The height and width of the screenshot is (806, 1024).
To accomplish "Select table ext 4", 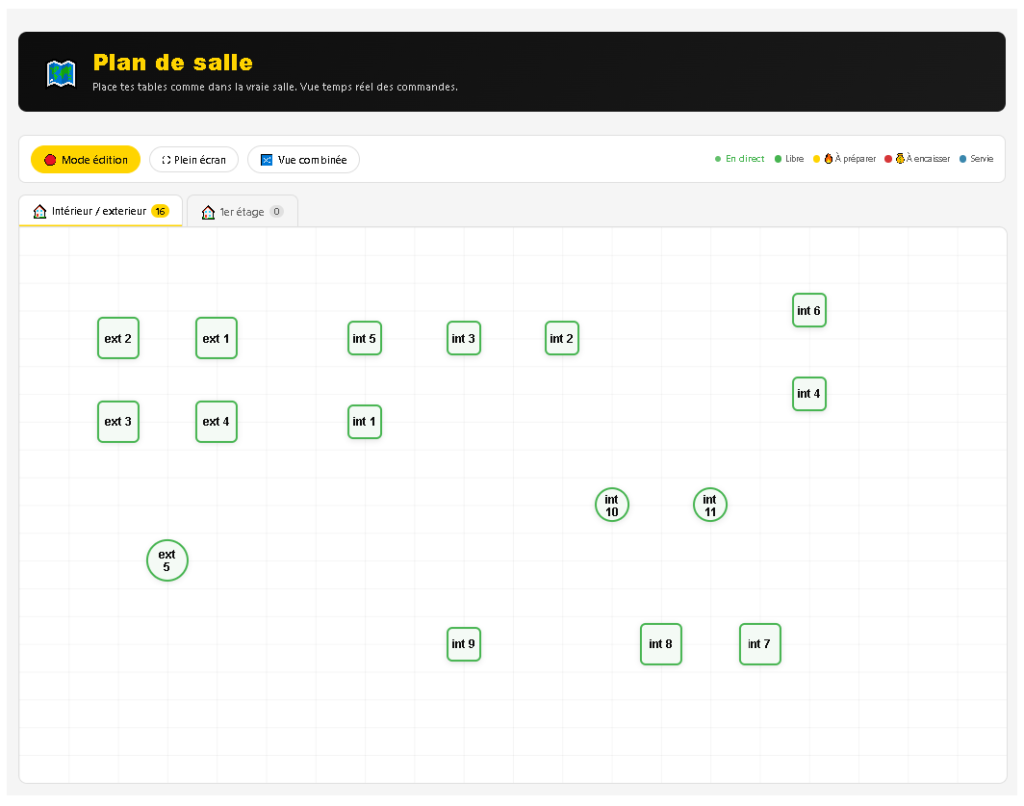I will 216,422.
